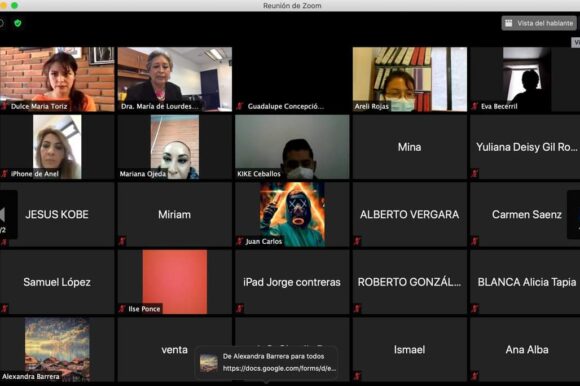Click muted mic icon on Yuliana Deisy tile

[x=475, y=173]
